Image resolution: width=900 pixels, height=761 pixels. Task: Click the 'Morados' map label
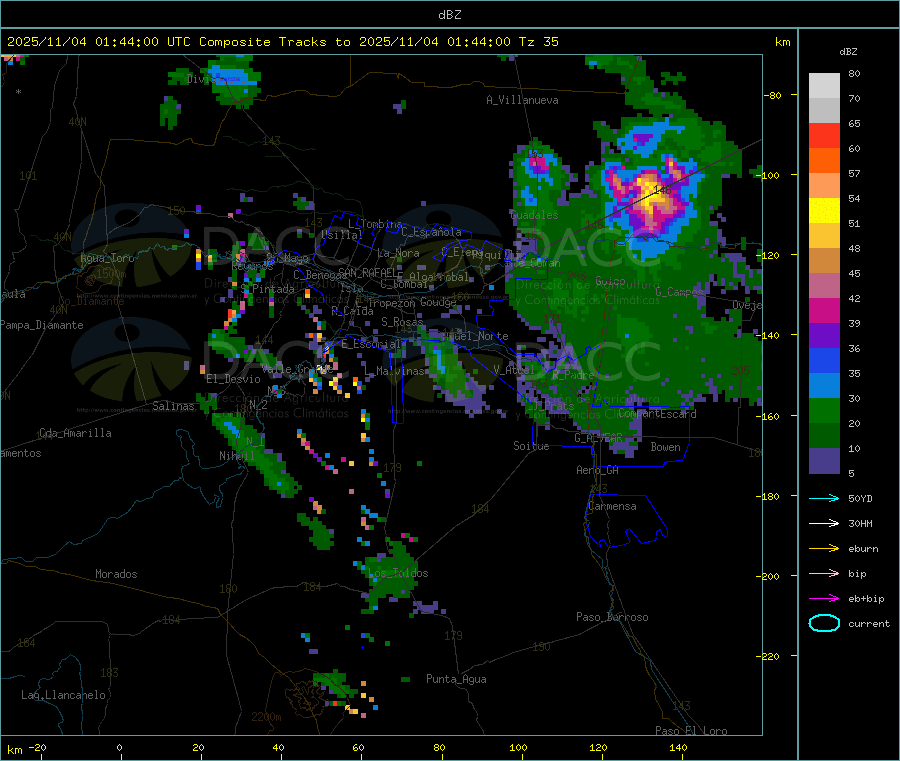point(116,574)
